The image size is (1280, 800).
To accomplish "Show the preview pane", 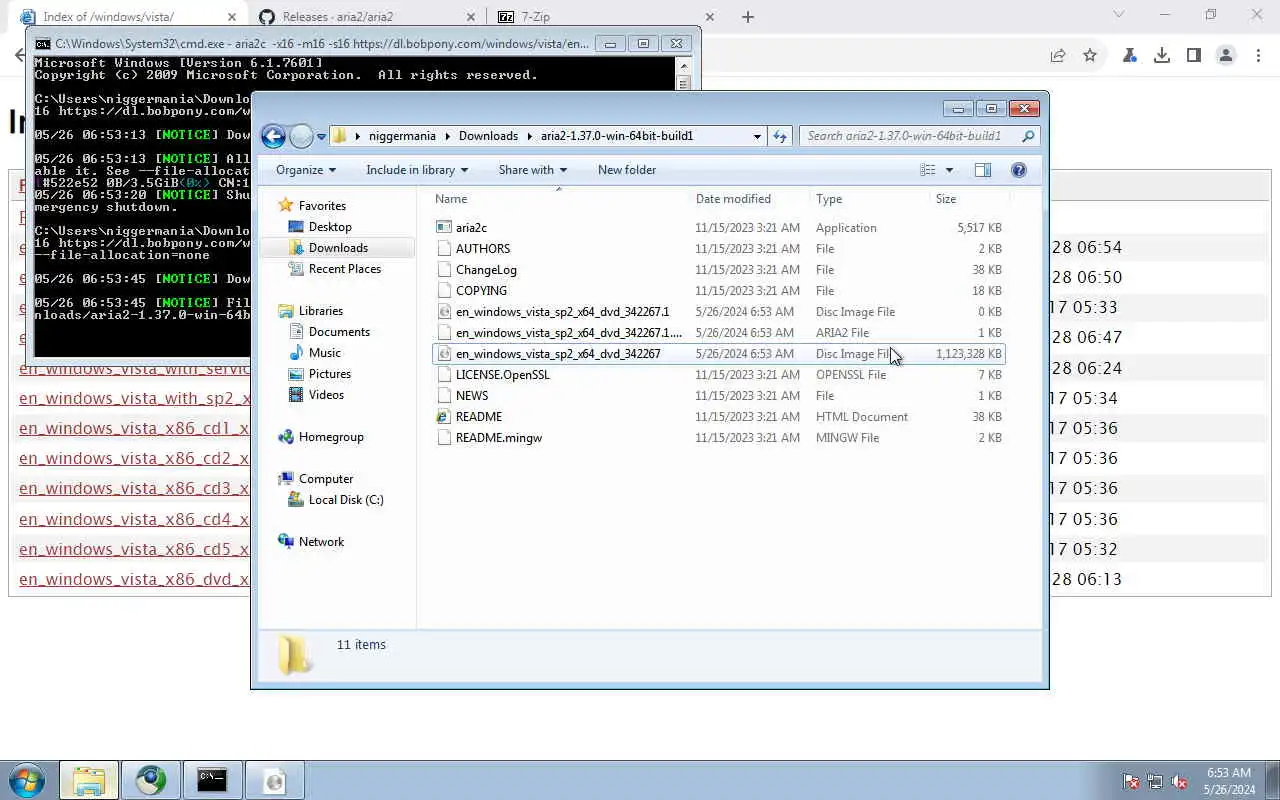I will pyautogui.click(x=983, y=170).
